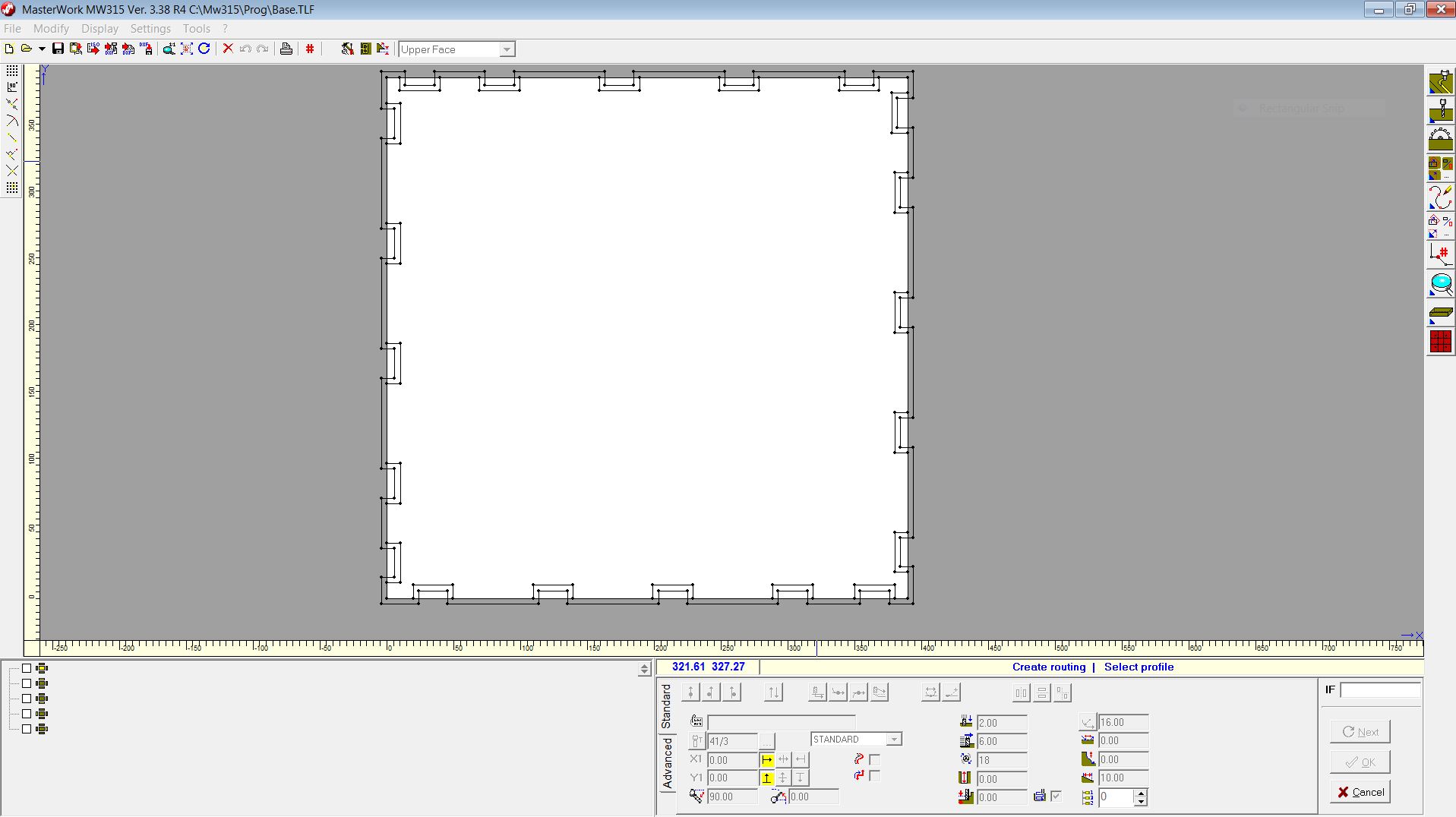The height and width of the screenshot is (817, 1456).
Task: Tick the lower blue-arrow checkbox
Action: click(x=874, y=776)
